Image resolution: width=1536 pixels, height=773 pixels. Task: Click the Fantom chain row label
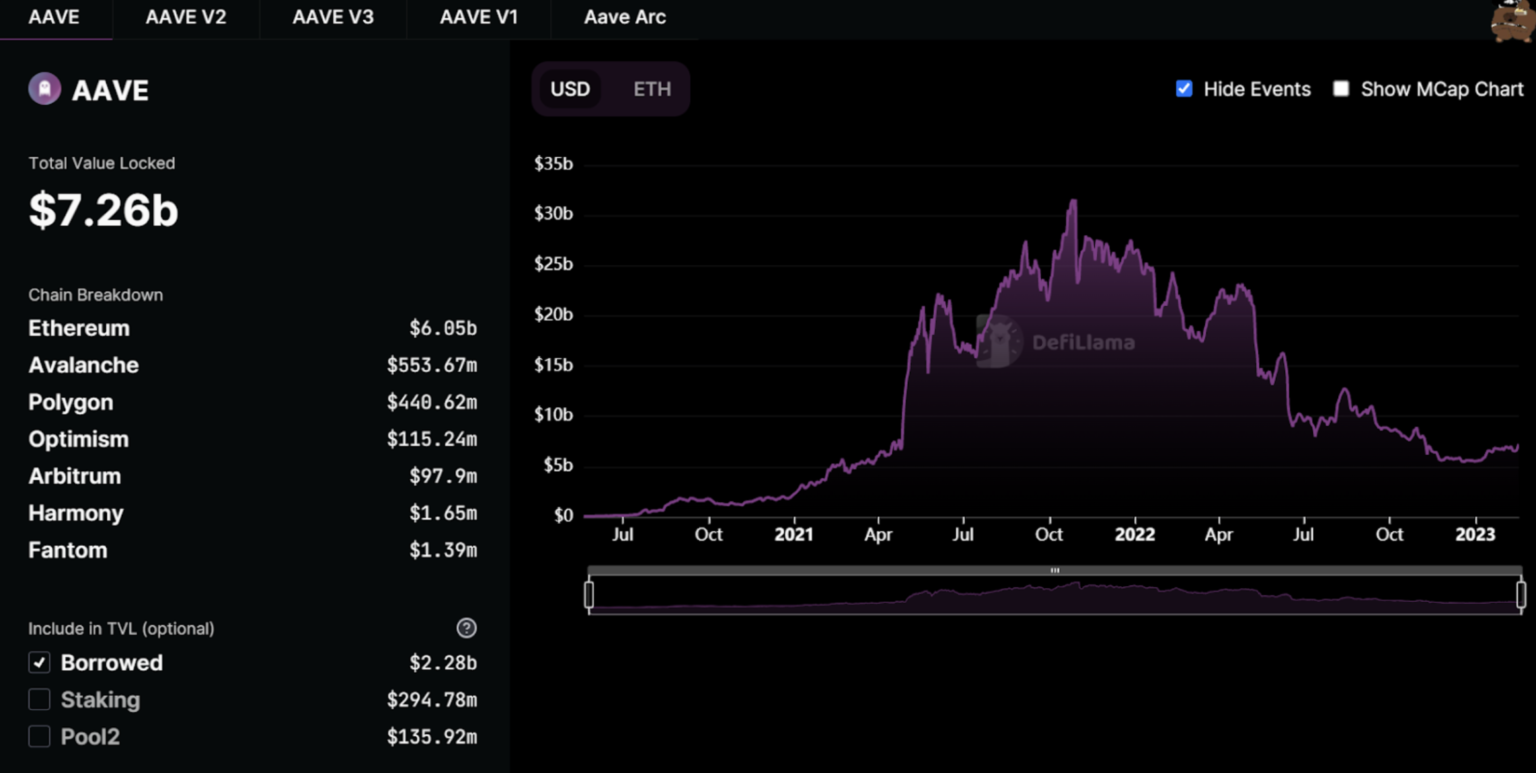coord(67,550)
